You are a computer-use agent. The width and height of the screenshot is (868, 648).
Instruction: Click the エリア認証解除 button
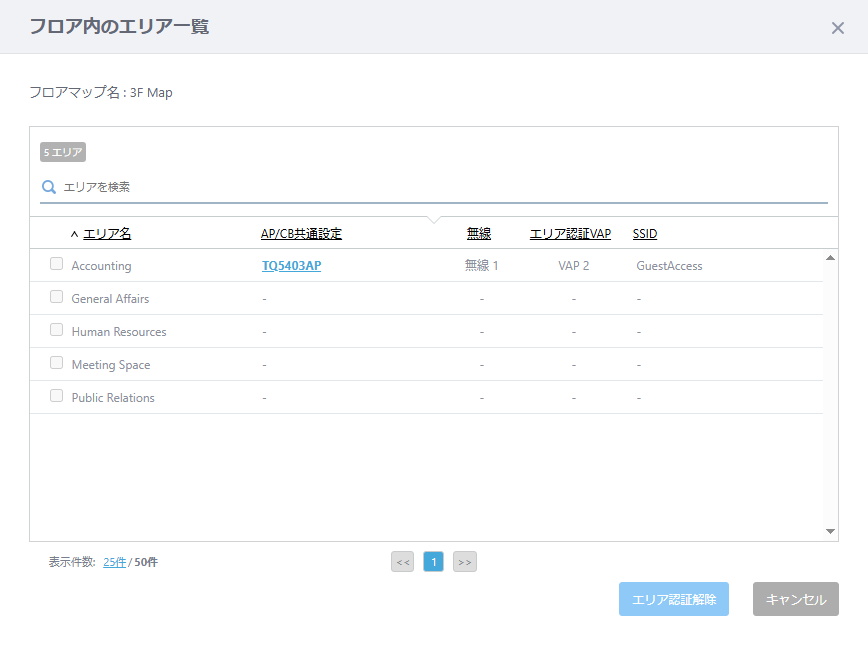point(674,599)
